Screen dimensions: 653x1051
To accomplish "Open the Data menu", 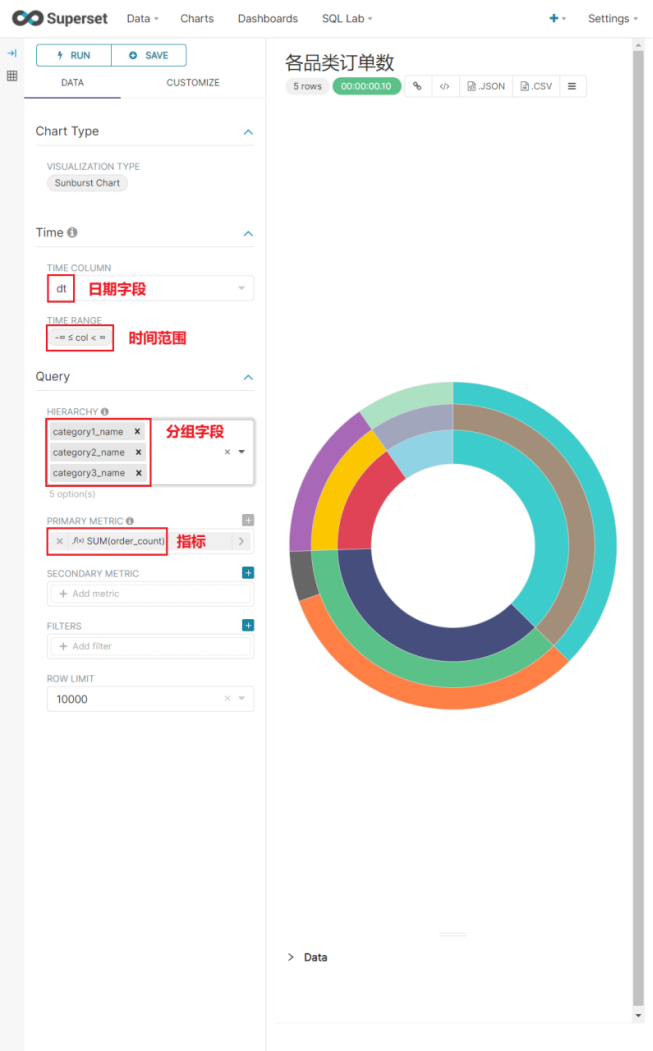I will point(142,19).
